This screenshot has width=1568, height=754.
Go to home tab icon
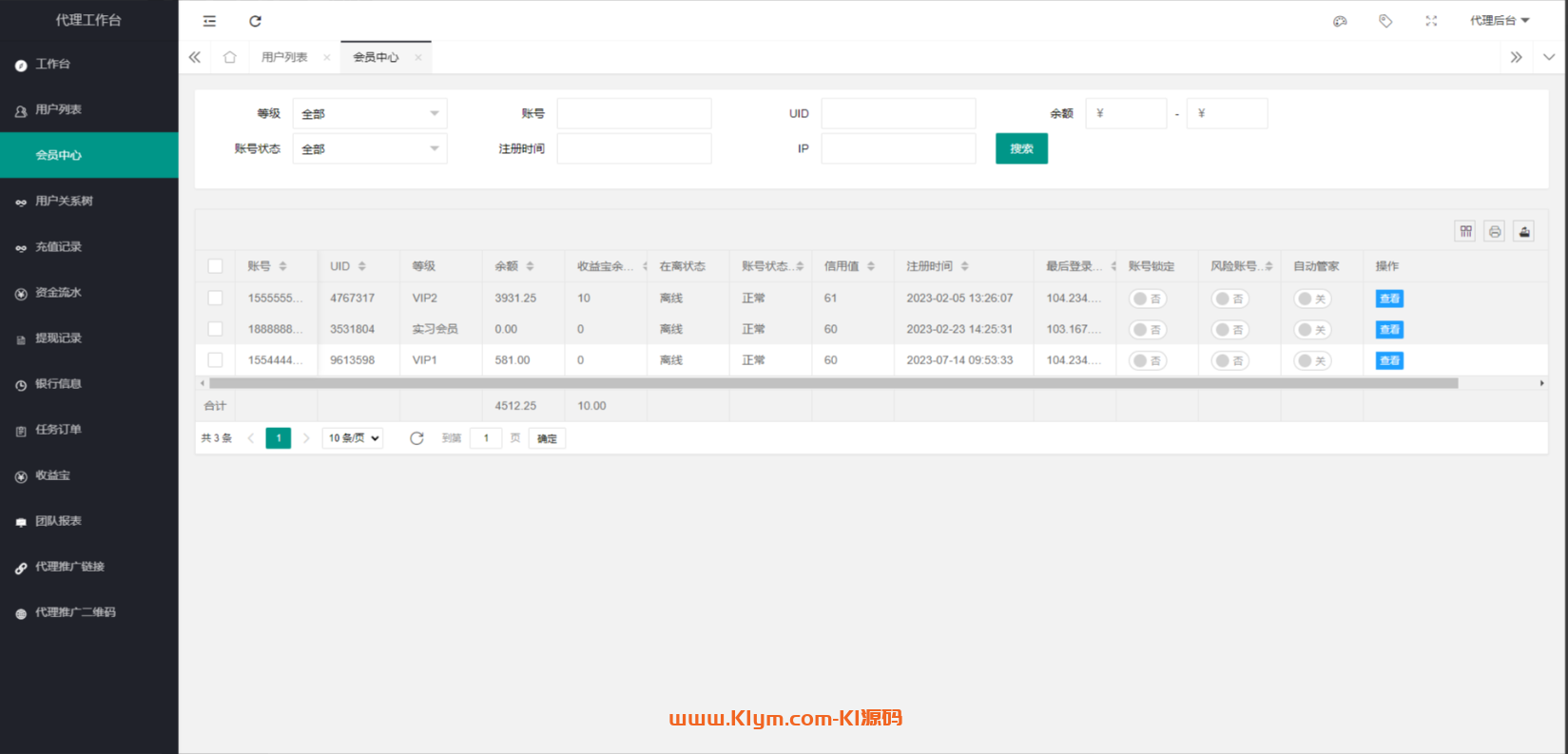tap(229, 57)
